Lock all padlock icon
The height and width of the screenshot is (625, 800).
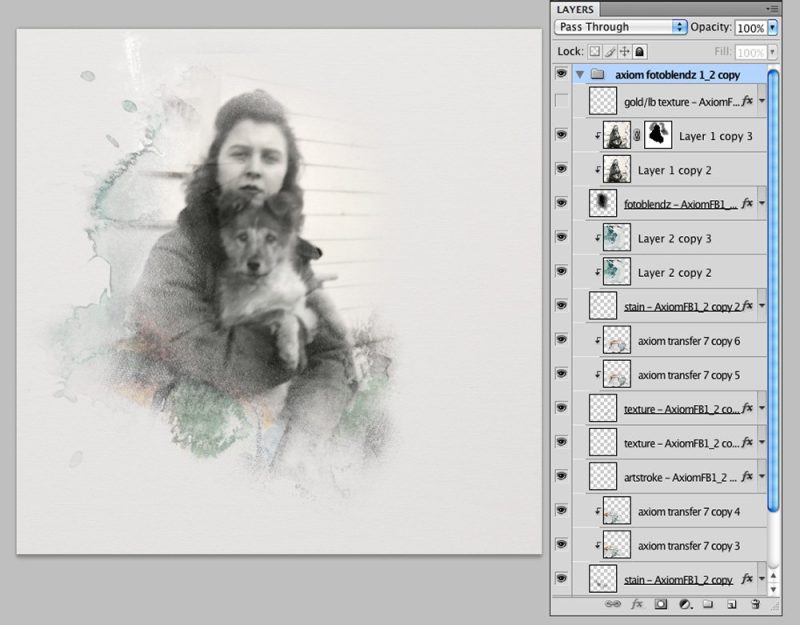640,52
